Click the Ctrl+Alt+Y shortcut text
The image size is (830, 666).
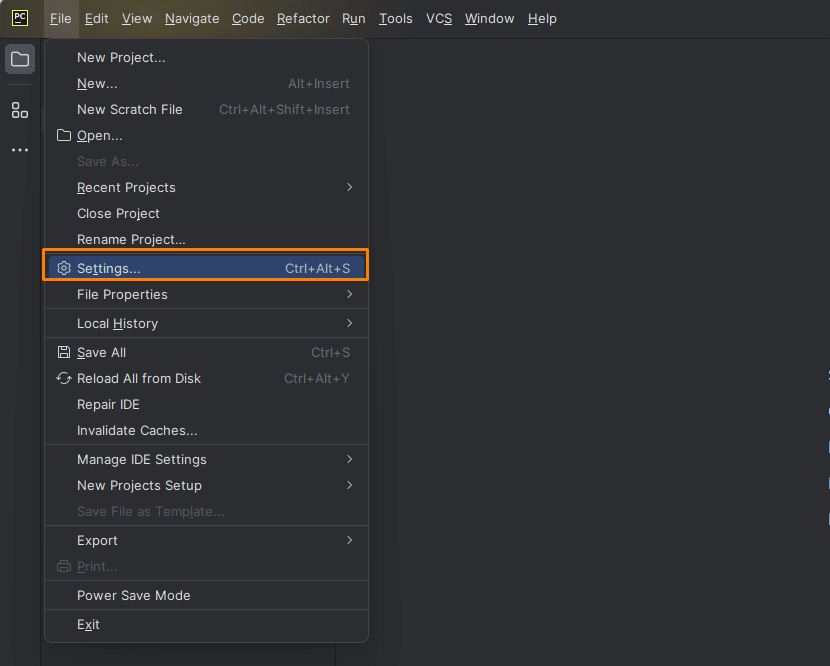pos(317,379)
